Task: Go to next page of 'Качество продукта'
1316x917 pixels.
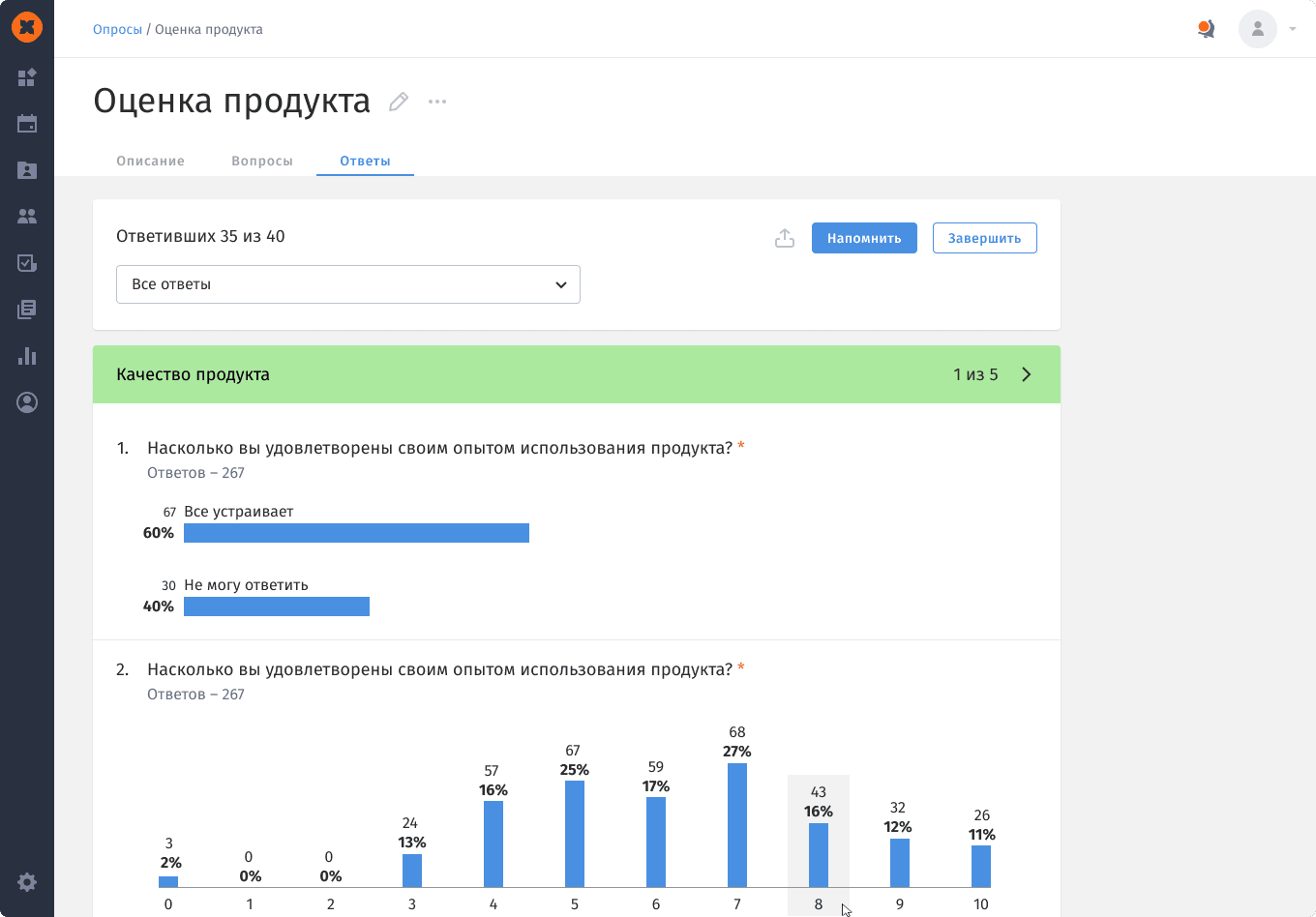Action: pyautogui.click(x=1026, y=374)
